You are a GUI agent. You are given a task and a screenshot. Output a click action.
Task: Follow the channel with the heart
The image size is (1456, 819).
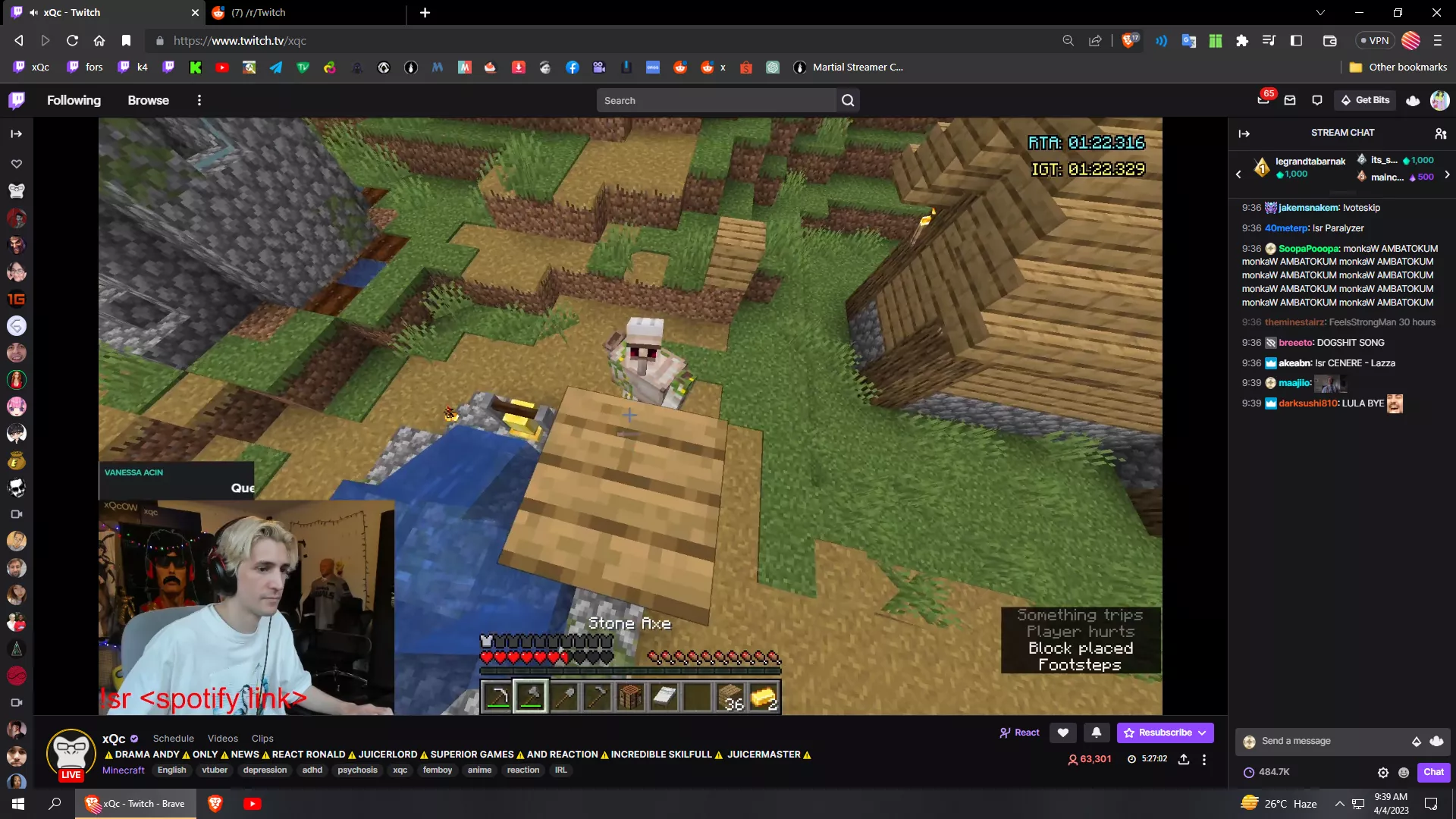point(1062,733)
